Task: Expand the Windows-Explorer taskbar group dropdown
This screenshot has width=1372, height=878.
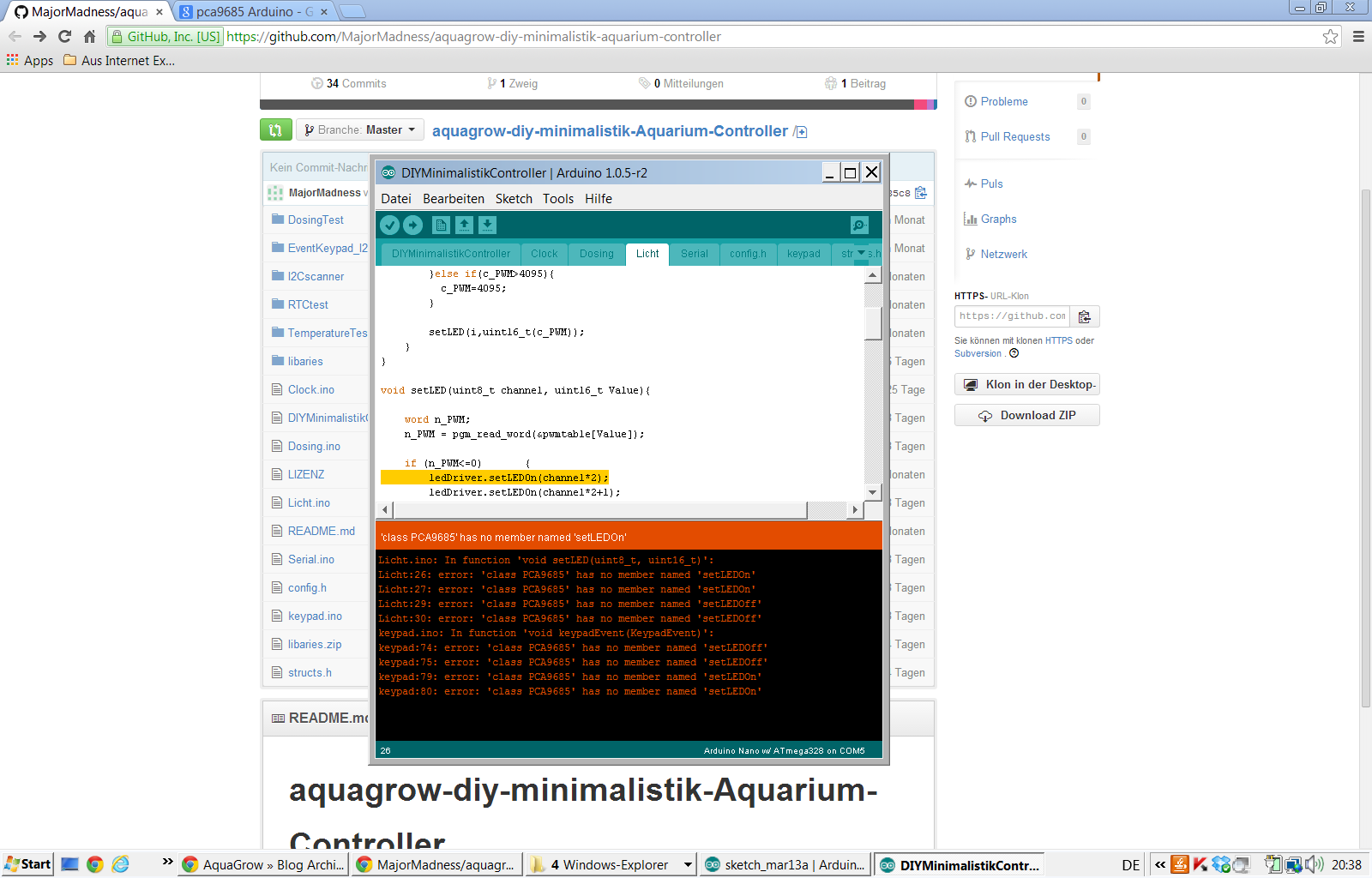Action: (x=688, y=865)
